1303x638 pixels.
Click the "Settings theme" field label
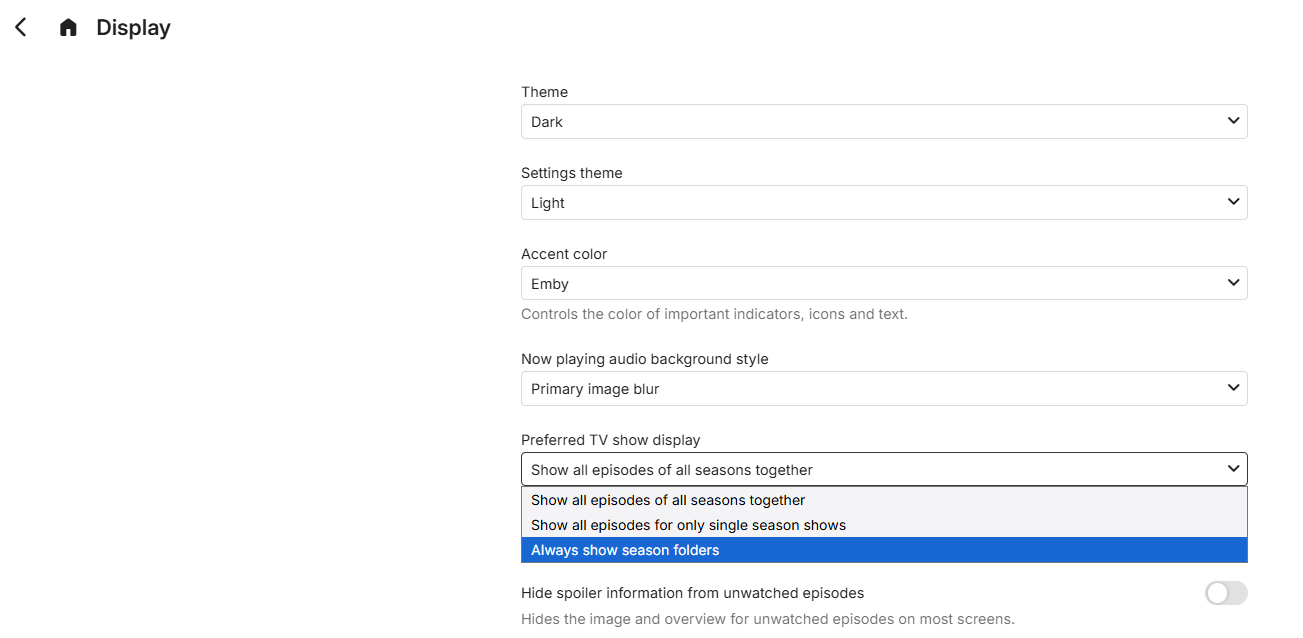(x=571, y=173)
